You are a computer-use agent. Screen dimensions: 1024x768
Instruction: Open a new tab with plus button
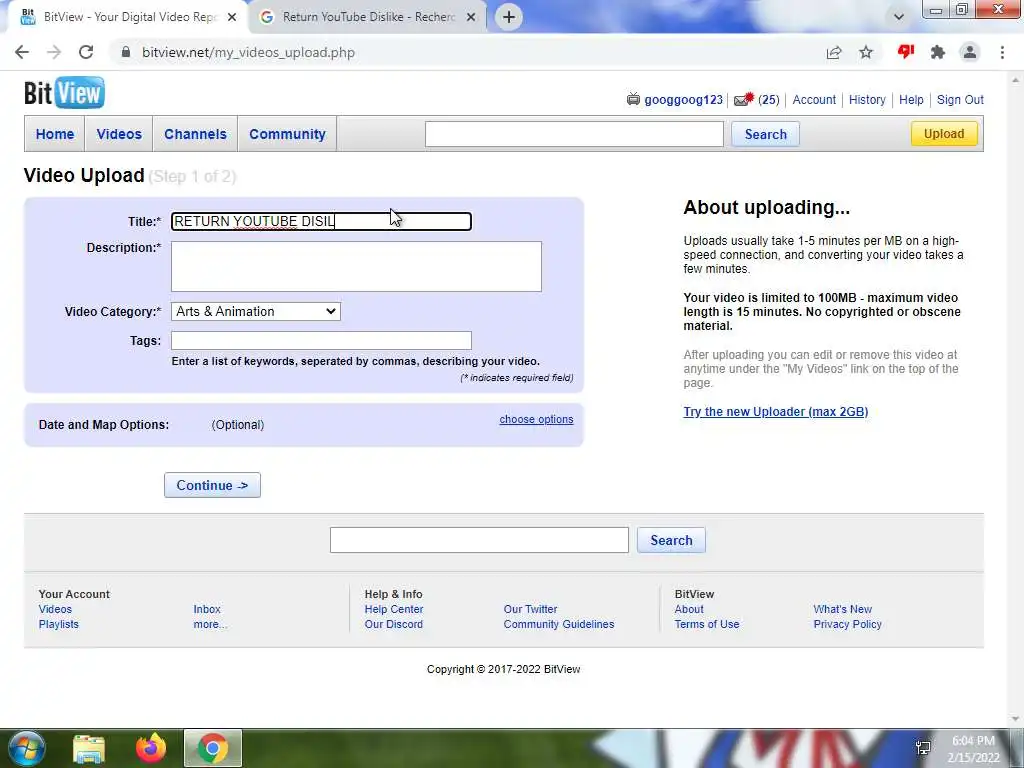[509, 17]
